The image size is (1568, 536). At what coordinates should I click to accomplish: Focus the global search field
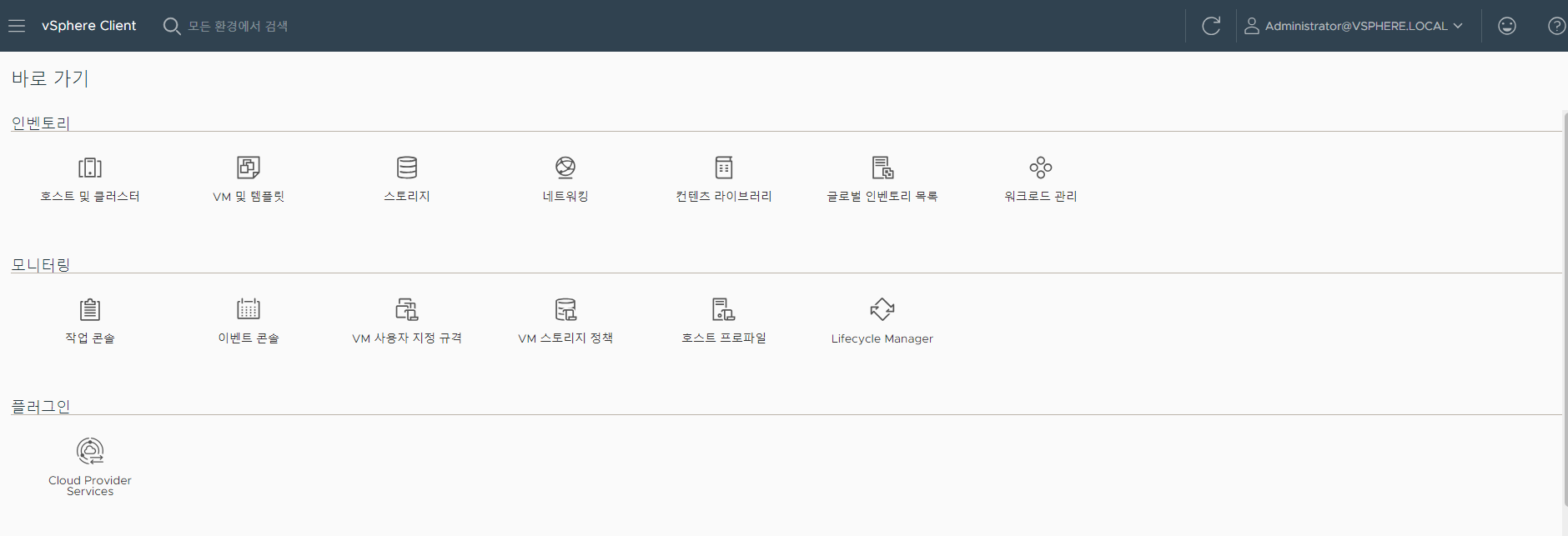pos(238,26)
